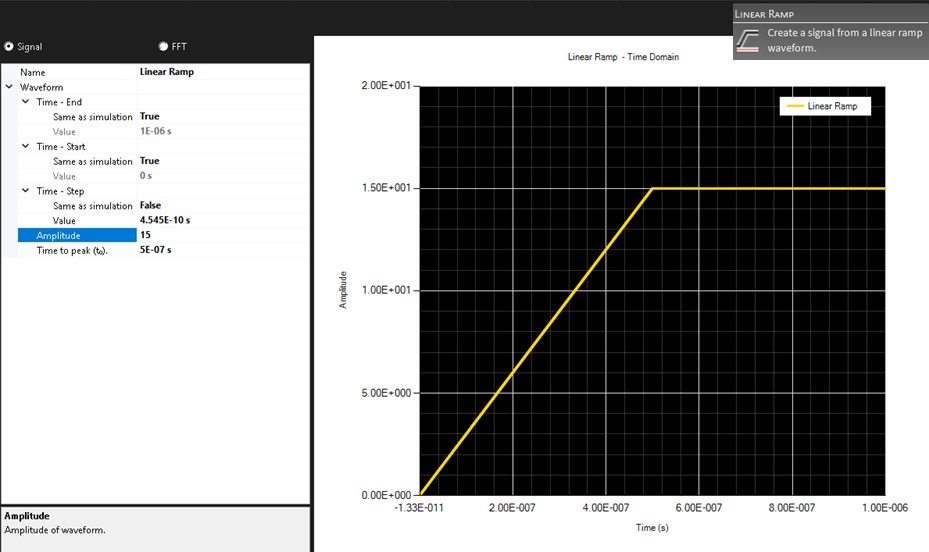Click the Time (s) axis label
The width and height of the screenshot is (929, 552).
650,527
